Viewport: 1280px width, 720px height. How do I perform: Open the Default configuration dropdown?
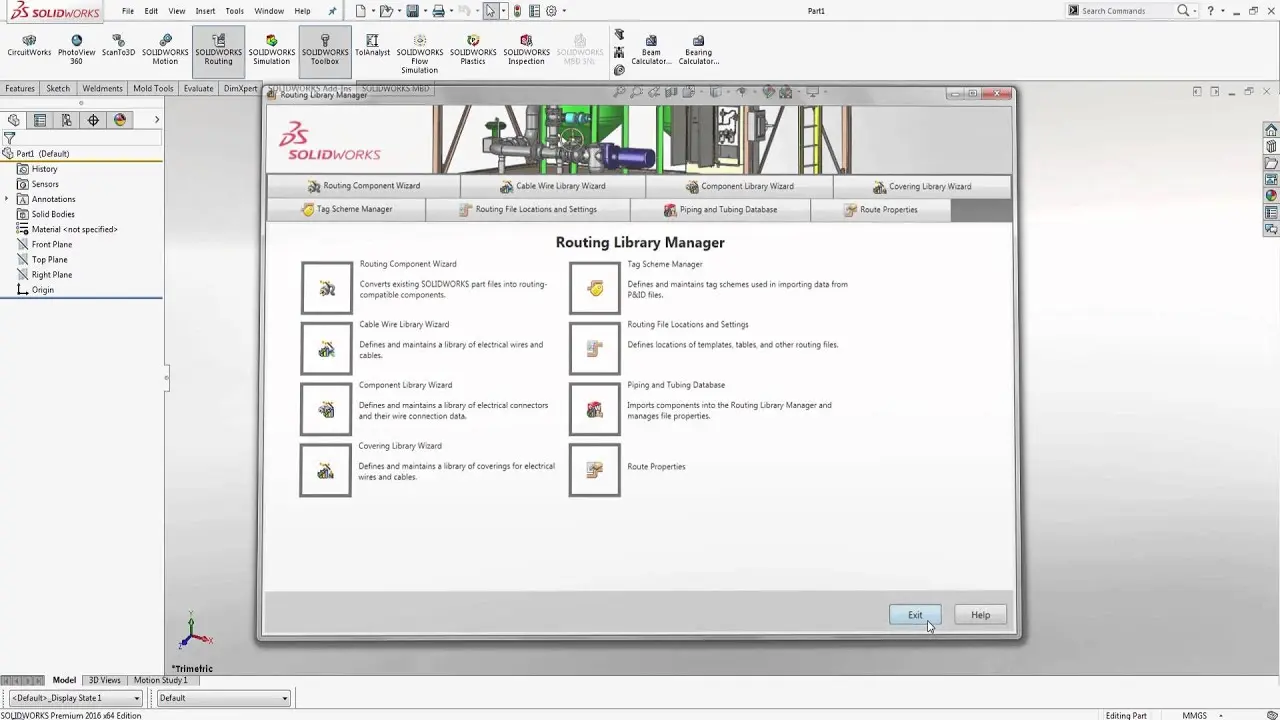tap(223, 698)
